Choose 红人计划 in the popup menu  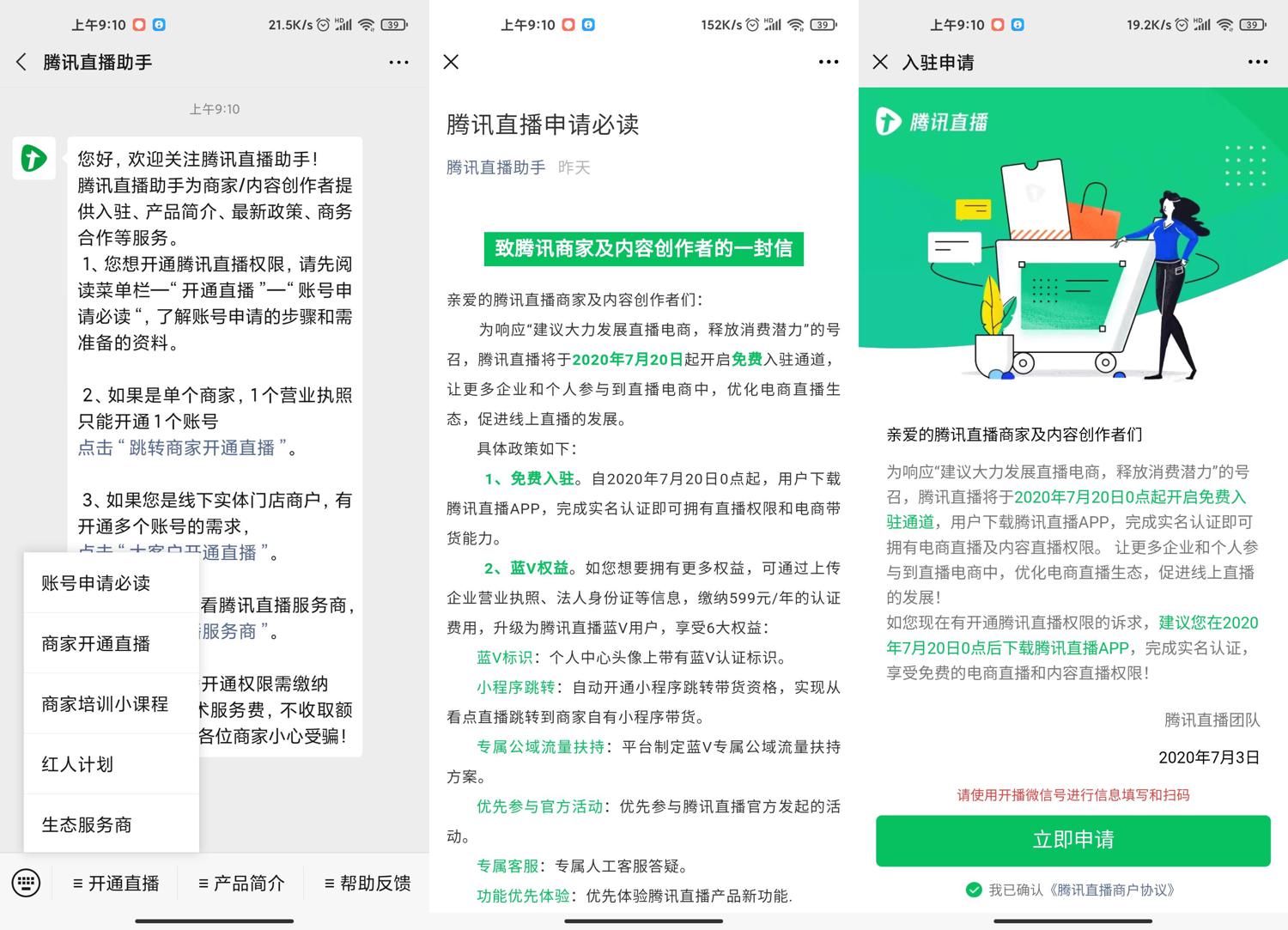tap(77, 764)
